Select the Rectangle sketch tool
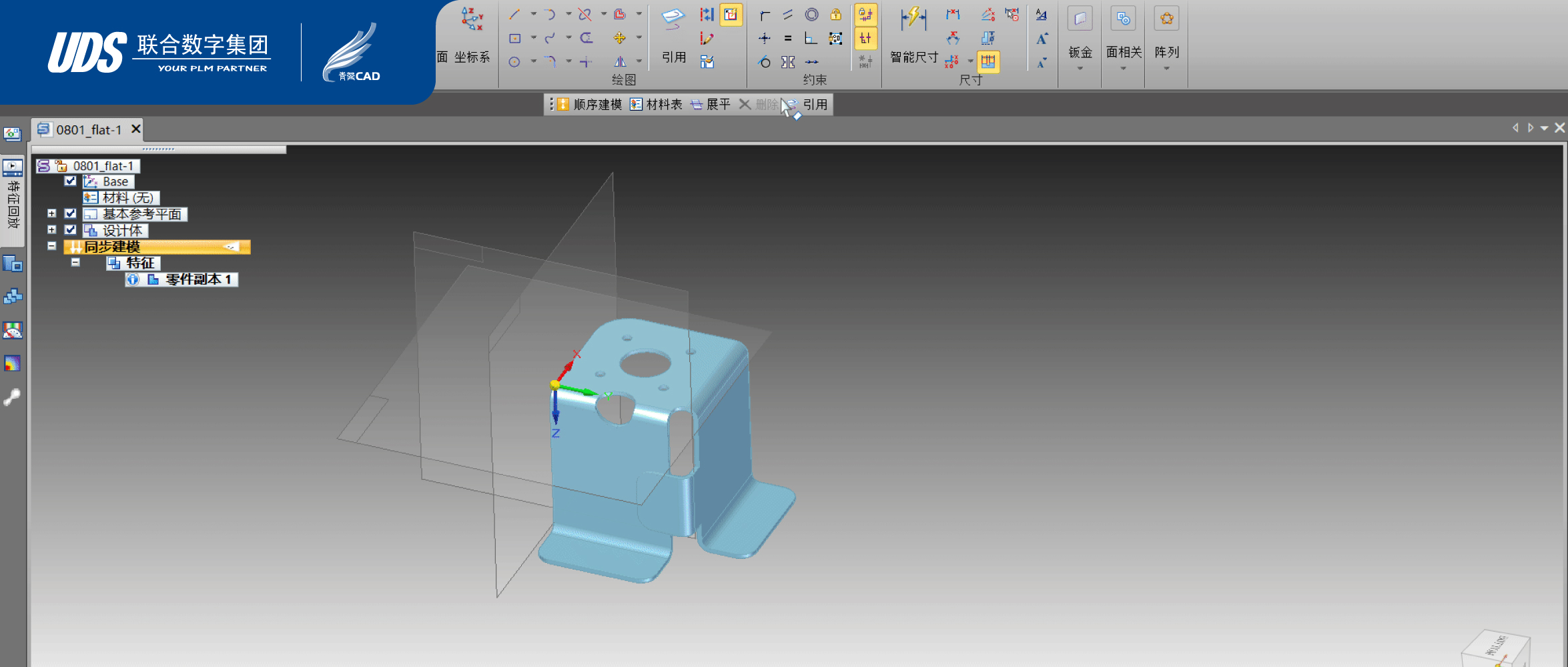1568x667 pixels. [x=514, y=38]
